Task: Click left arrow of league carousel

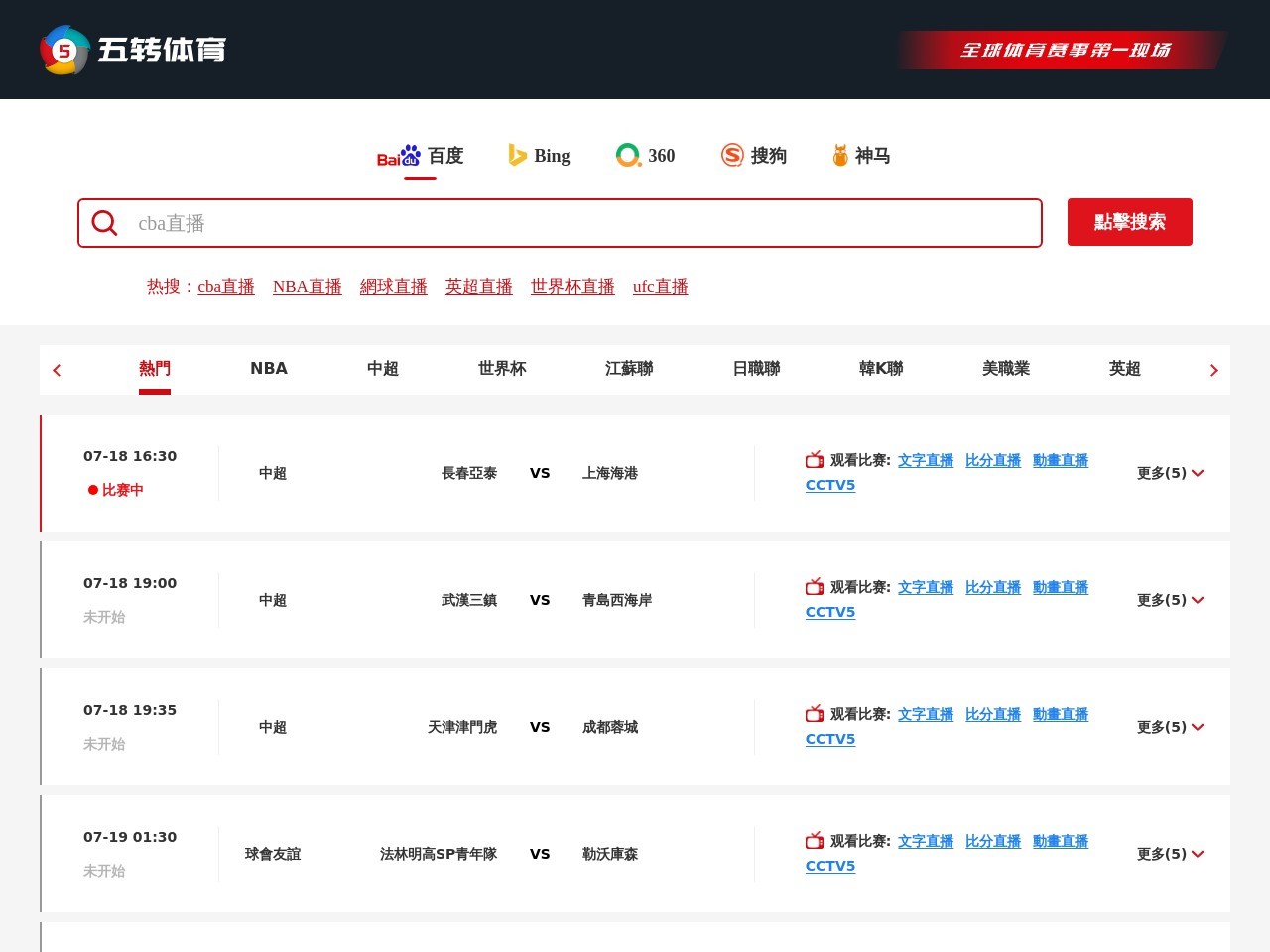Action: pos(57,370)
